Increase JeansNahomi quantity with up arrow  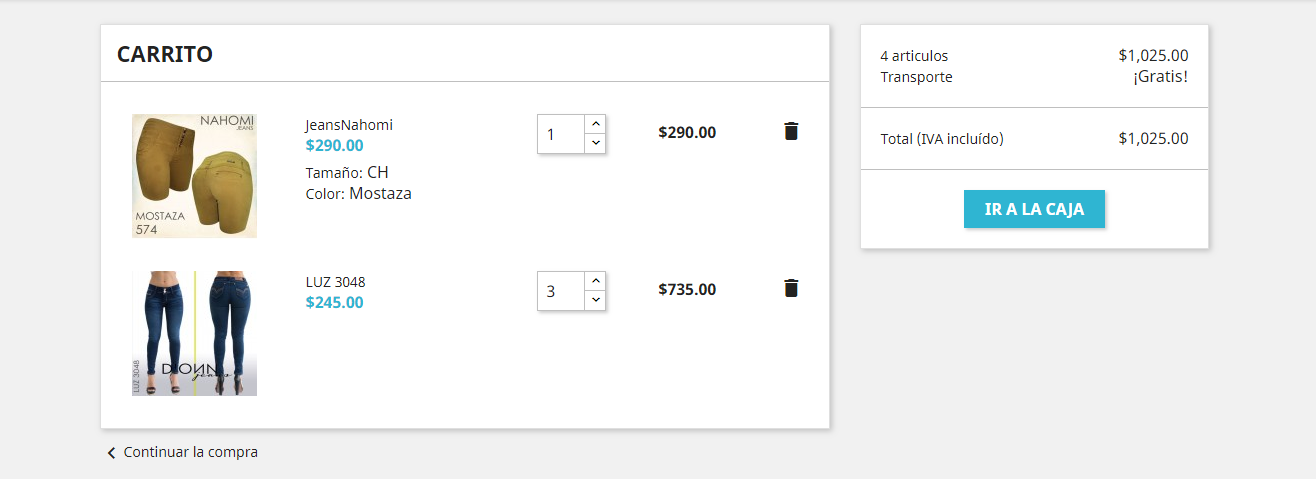tap(596, 124)
